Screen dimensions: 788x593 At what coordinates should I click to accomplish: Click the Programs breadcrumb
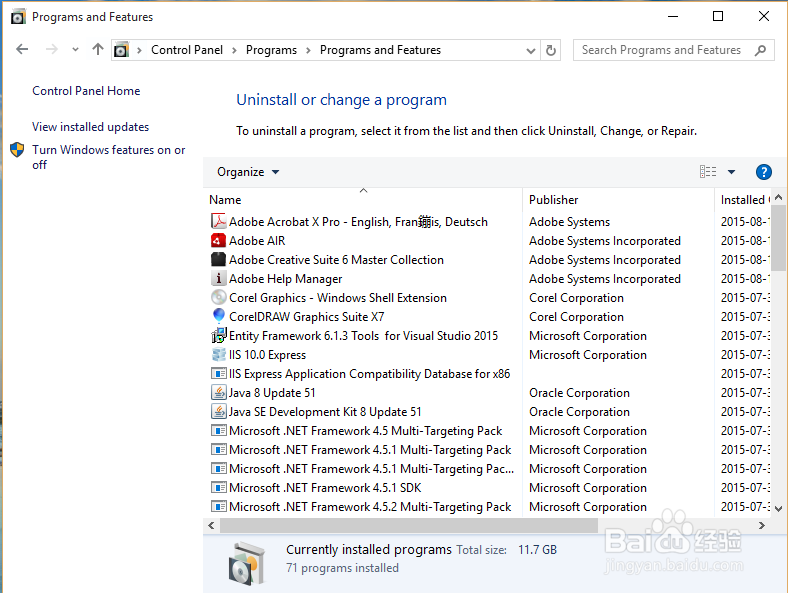coord(271,50)
